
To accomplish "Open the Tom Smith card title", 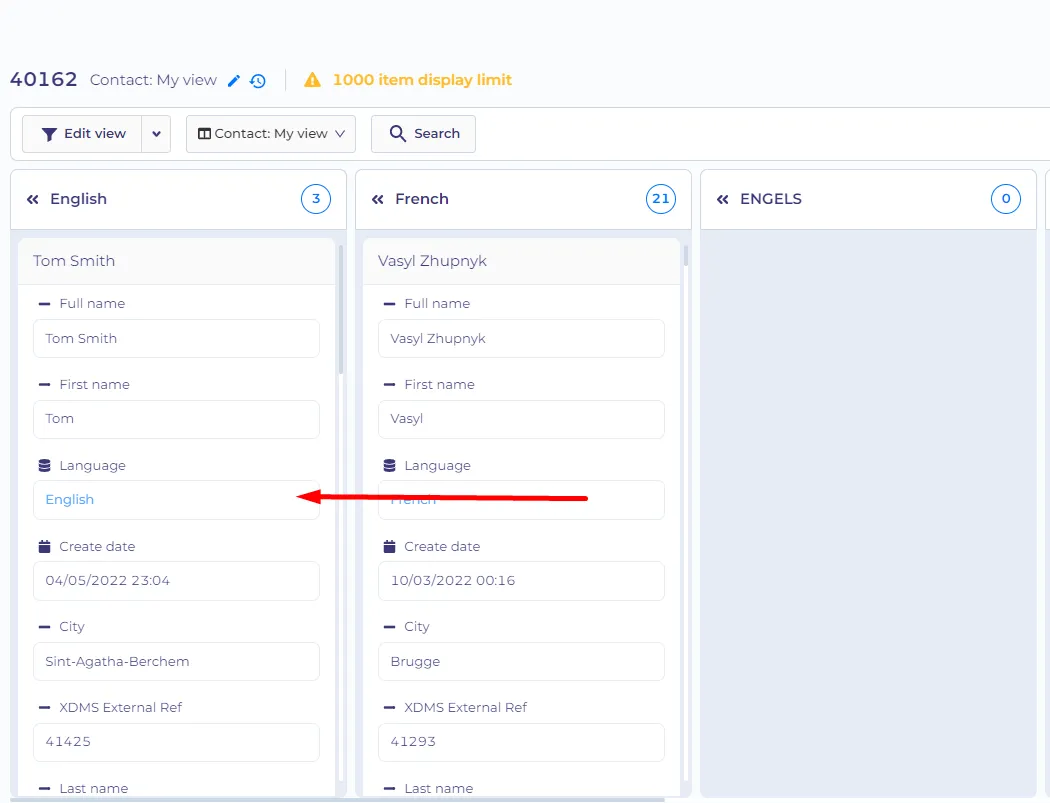I will [74, 261].
